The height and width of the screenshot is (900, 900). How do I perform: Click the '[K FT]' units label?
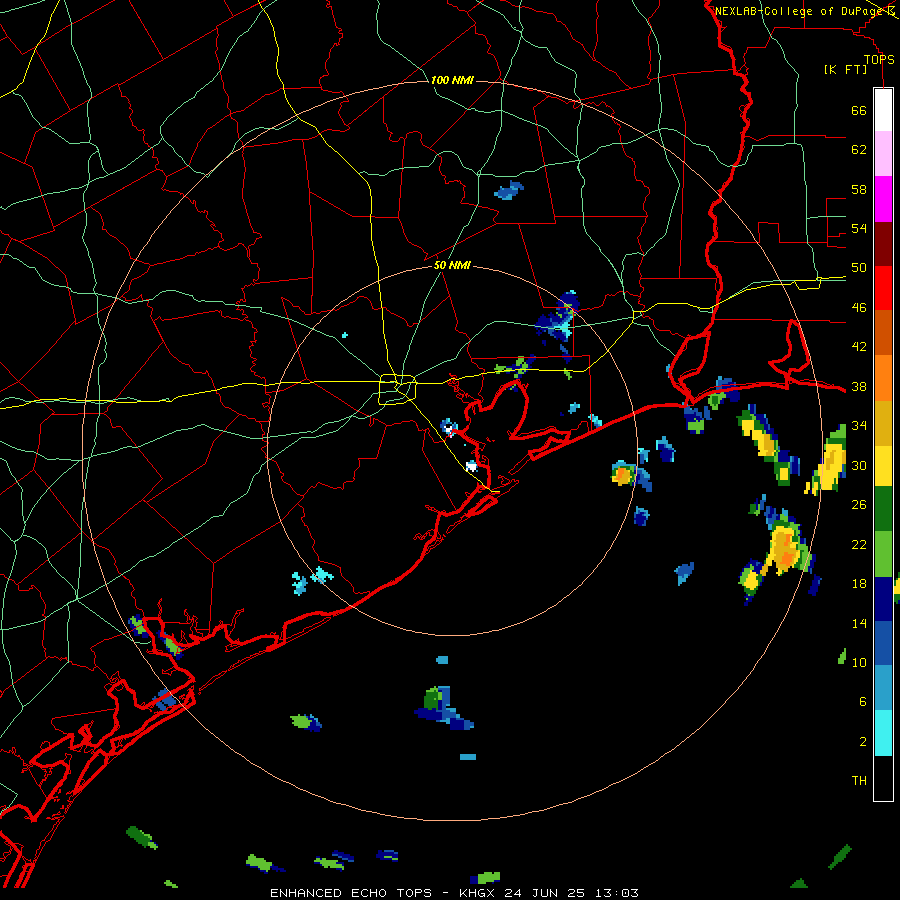pos(845,69)
